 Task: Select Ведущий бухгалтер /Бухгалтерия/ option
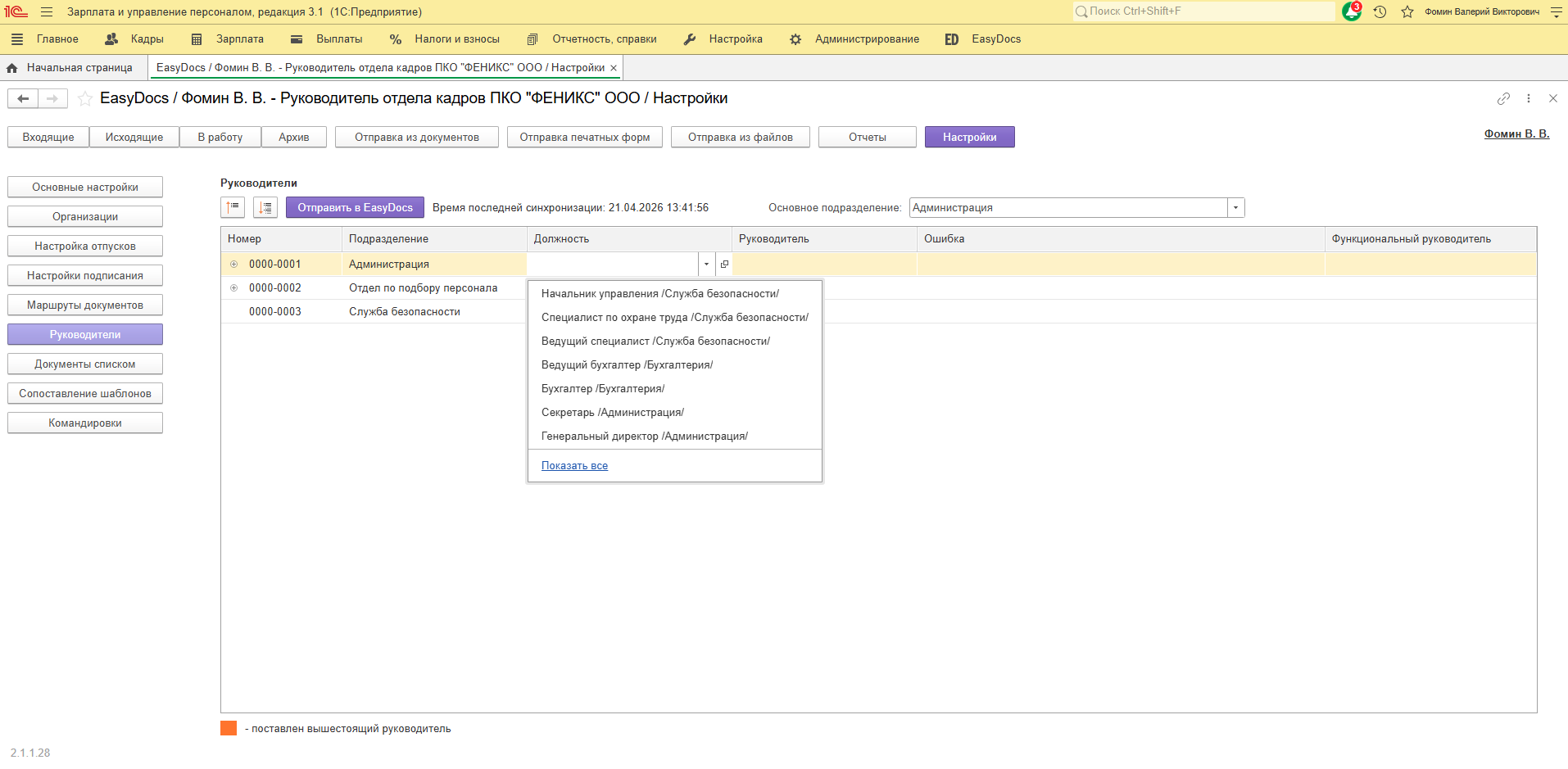[x=675, y=365]
